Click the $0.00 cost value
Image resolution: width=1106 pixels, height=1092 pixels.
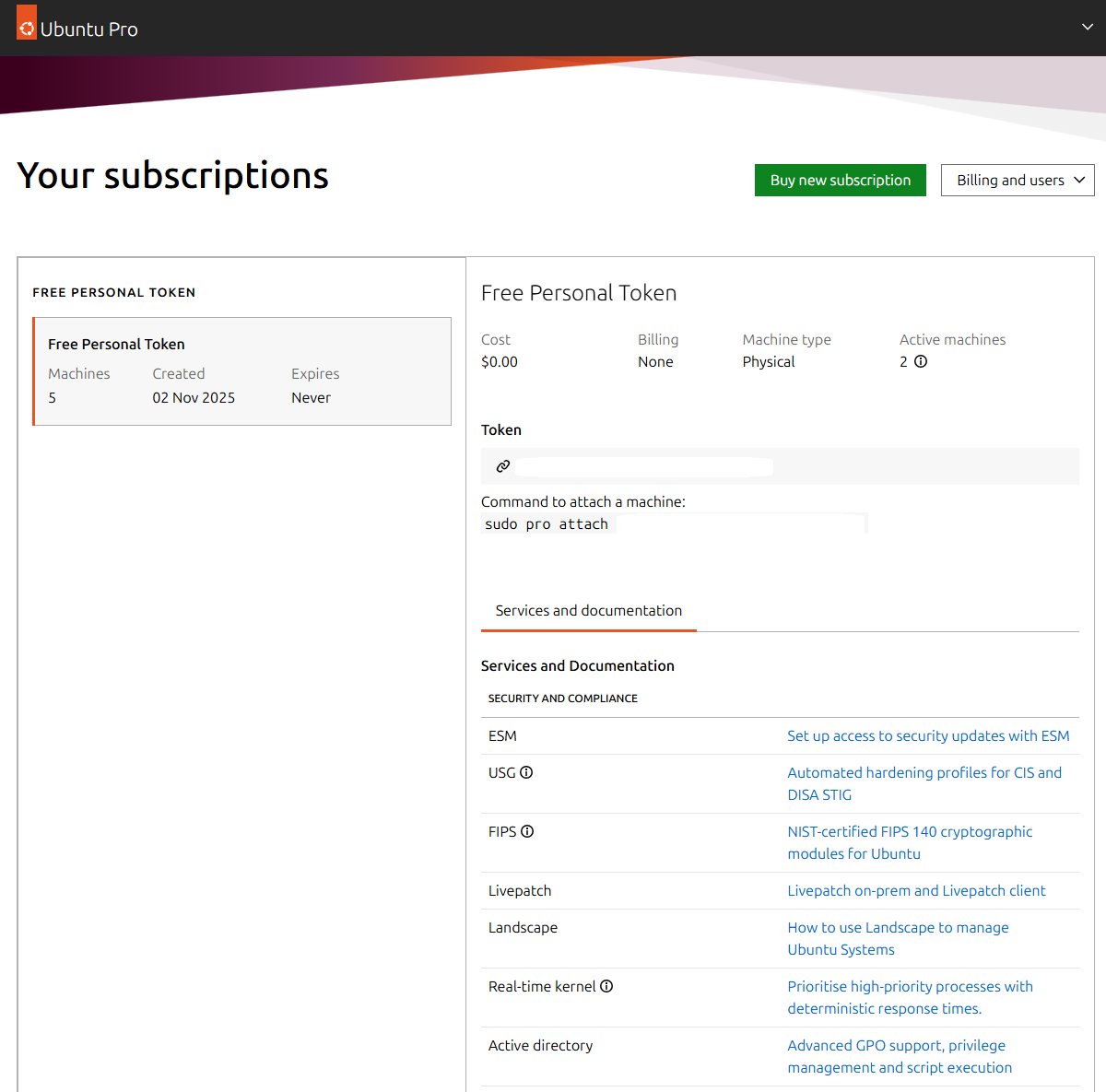click(x=500, y=361)
